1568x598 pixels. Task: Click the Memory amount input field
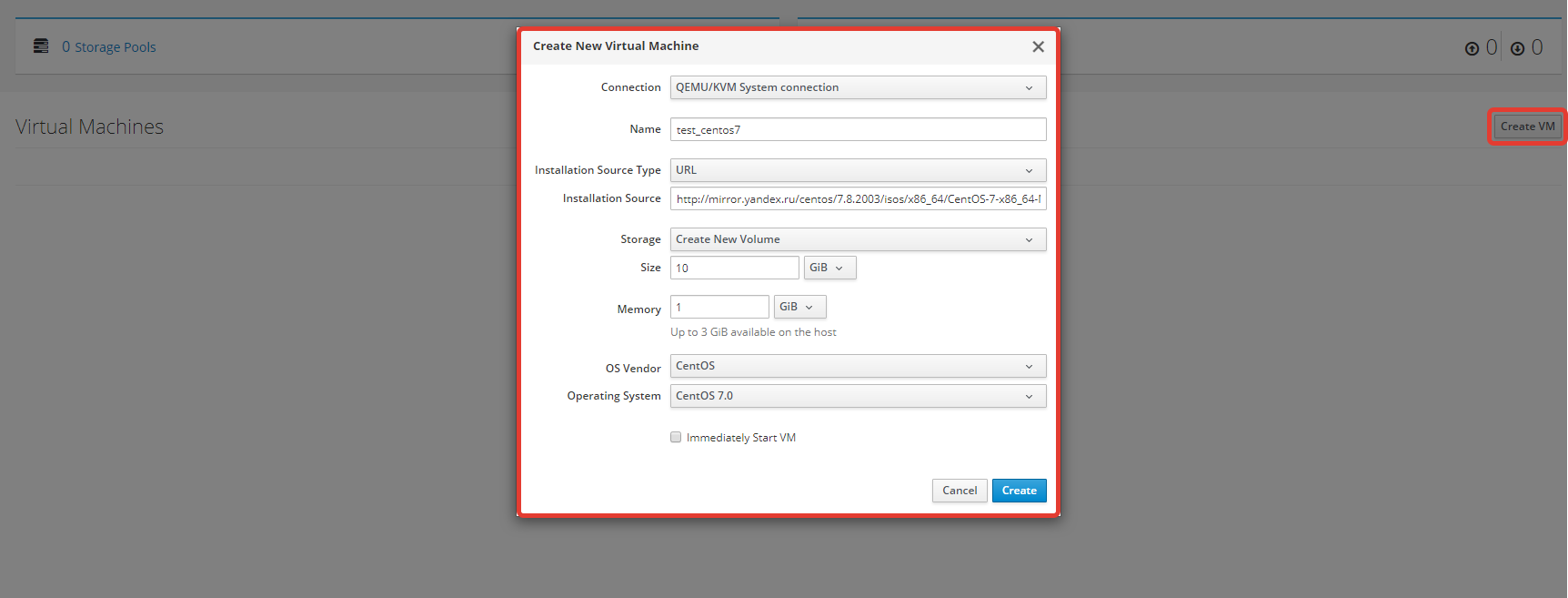(x=719, y=307)
